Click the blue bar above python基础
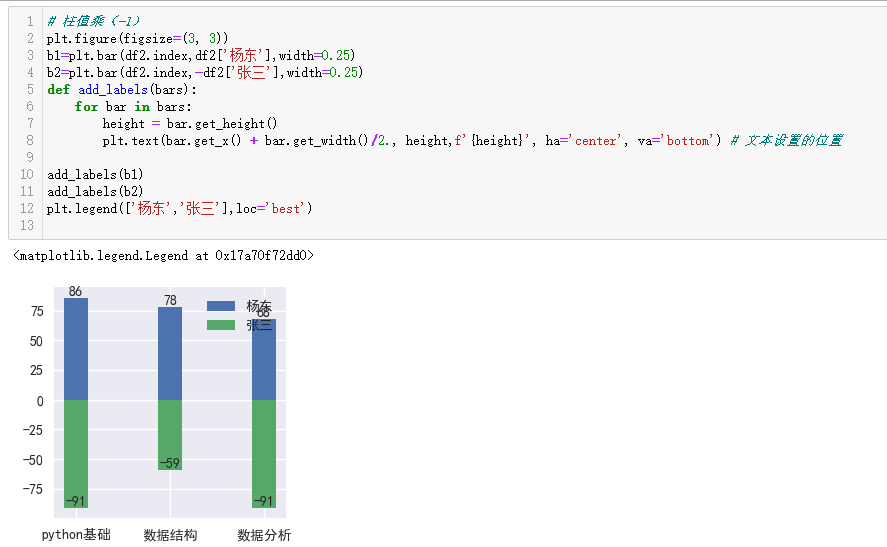Image resolution: width=887 pixels, height=547 pixels. point(76,349)
